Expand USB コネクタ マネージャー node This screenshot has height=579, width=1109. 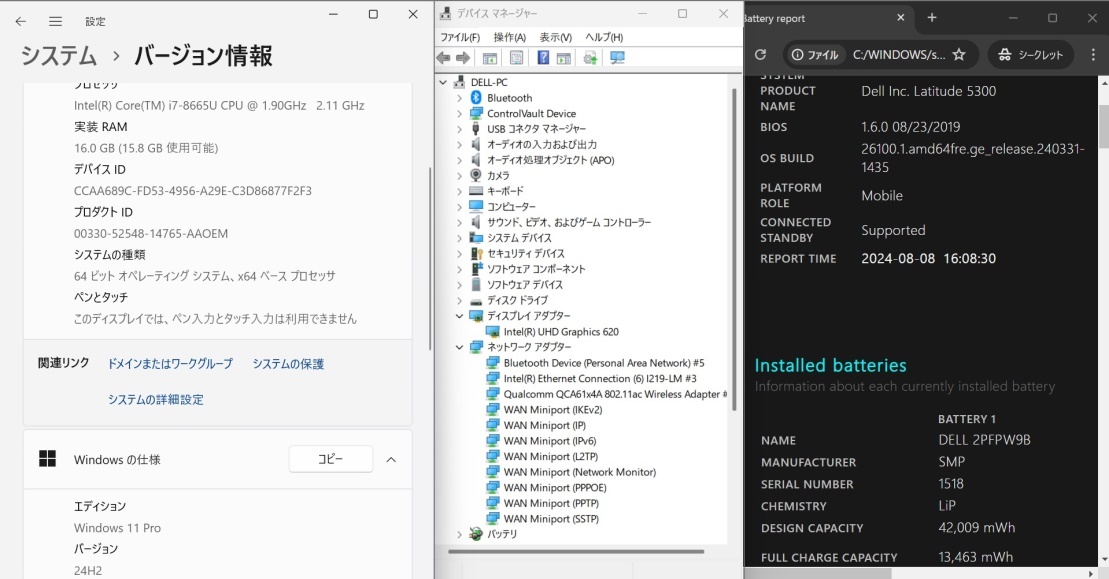[x=460, y=129]
